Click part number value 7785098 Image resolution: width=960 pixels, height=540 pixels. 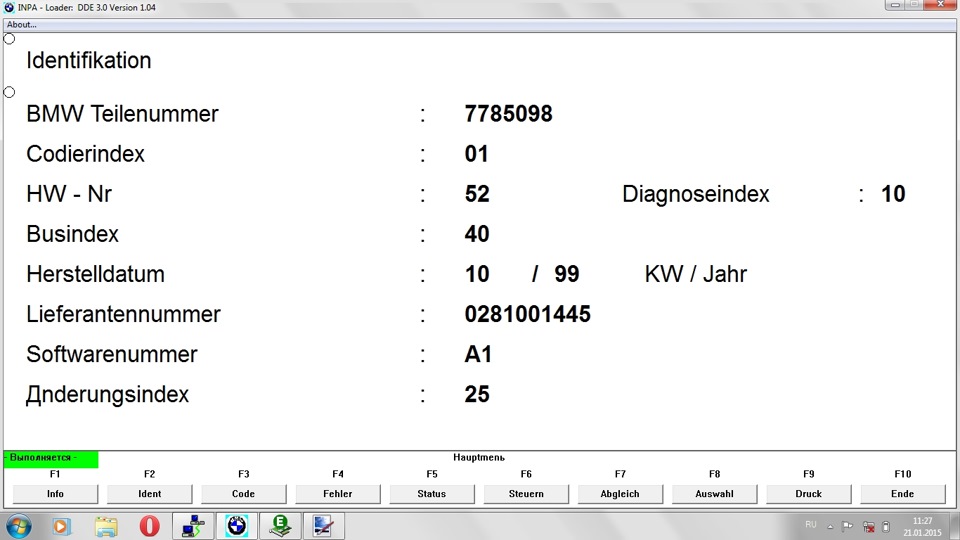click(x=508, y=114)
